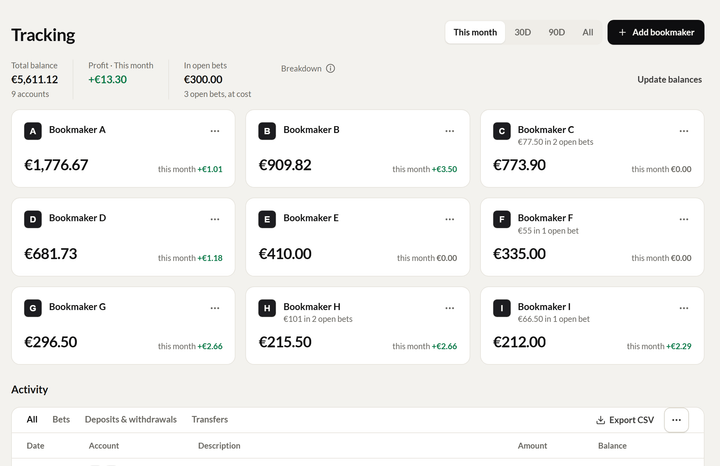
Task: Click the €773.90 balance amount
Action: click(519, 165)
